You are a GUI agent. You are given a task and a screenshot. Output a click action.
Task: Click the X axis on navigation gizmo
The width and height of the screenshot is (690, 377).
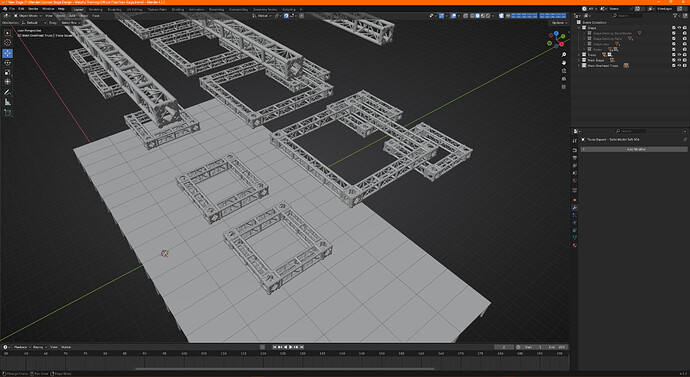[x=562, y=44]
